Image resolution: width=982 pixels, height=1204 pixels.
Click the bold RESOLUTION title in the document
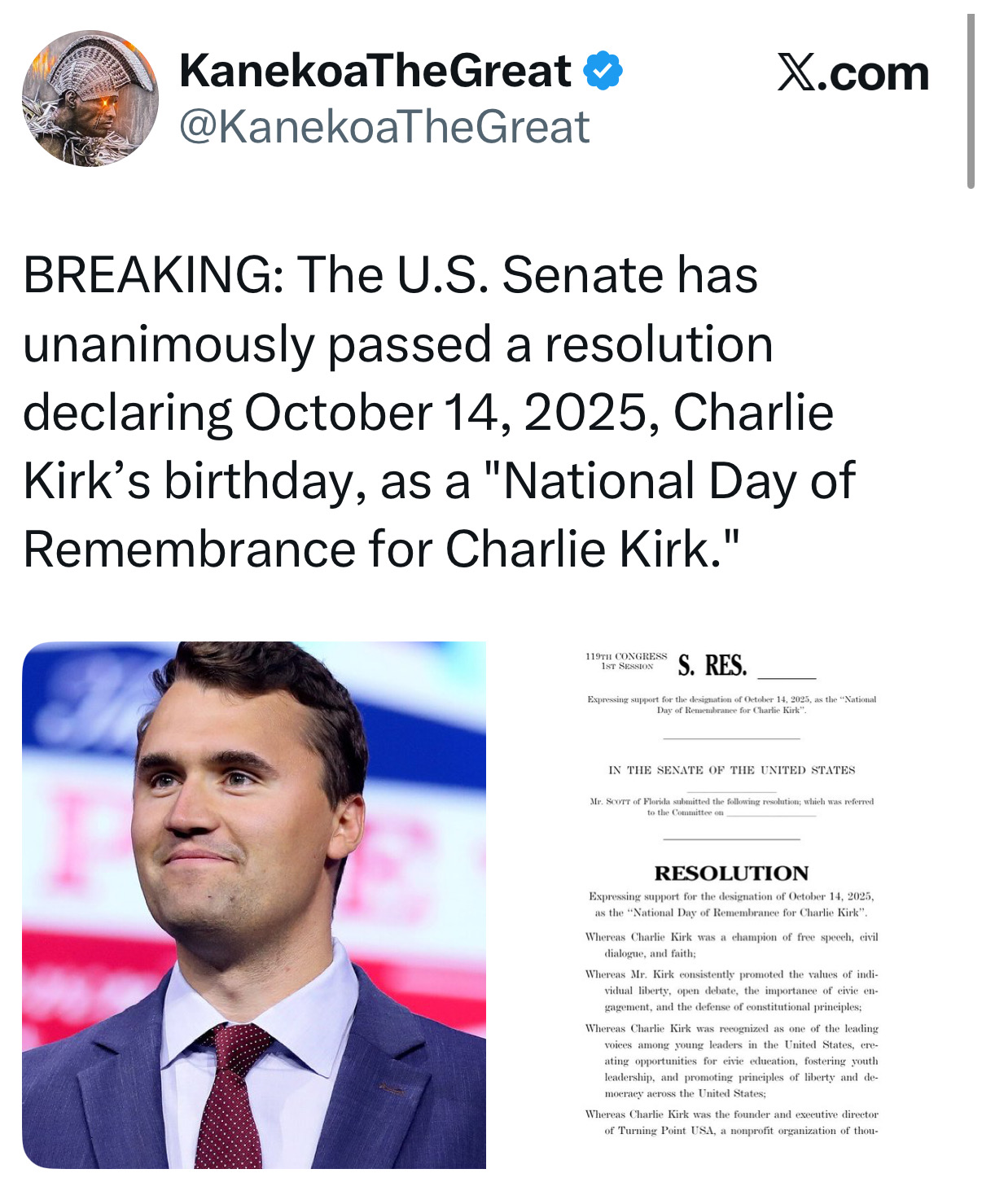[x=731, y=873]
